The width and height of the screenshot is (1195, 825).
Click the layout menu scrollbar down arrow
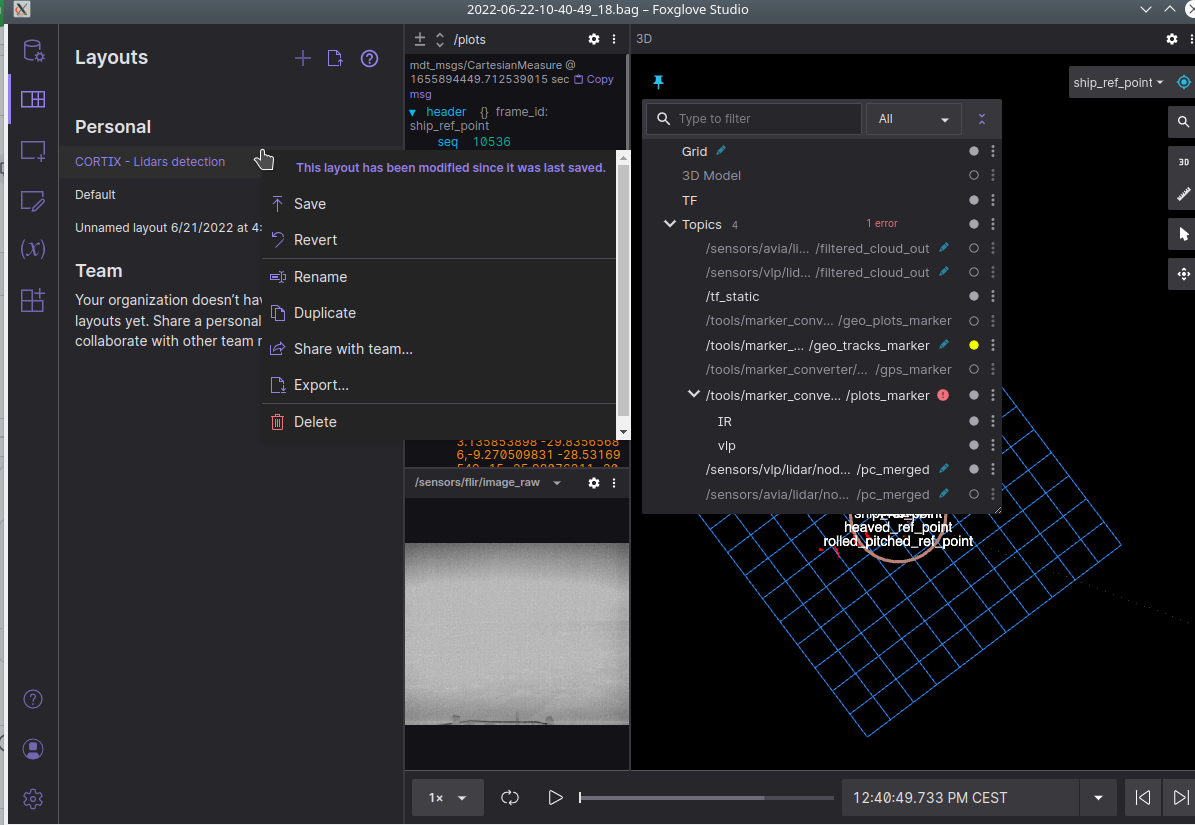click(x=623, y=431)
